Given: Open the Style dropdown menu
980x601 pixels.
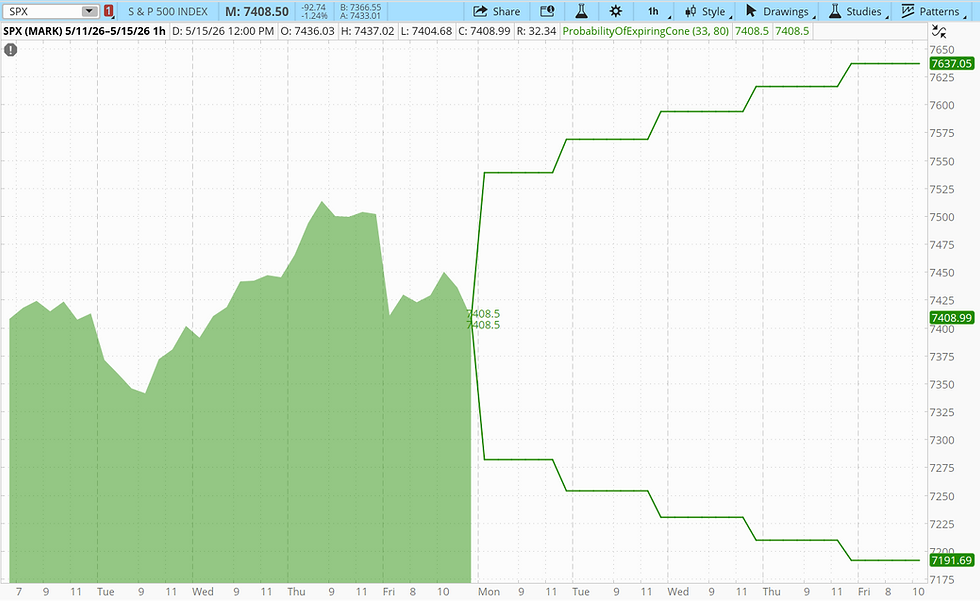Looking at the screenshot, I should 706,11.
